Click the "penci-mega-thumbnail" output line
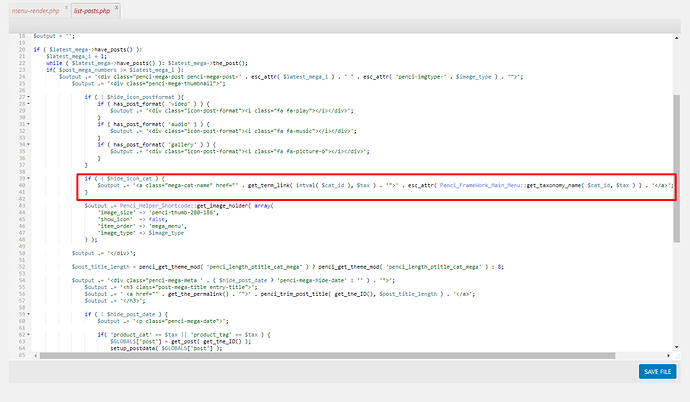This screenshot has width=690, height=402. point(149,84)
